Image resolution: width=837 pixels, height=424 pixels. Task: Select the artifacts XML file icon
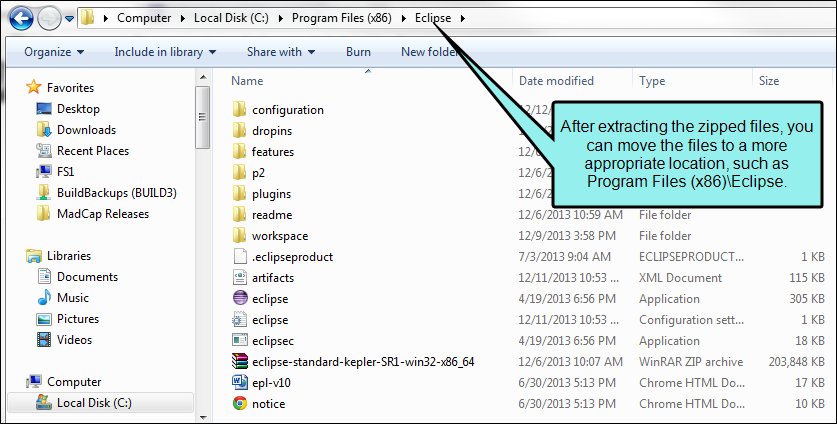240,277
